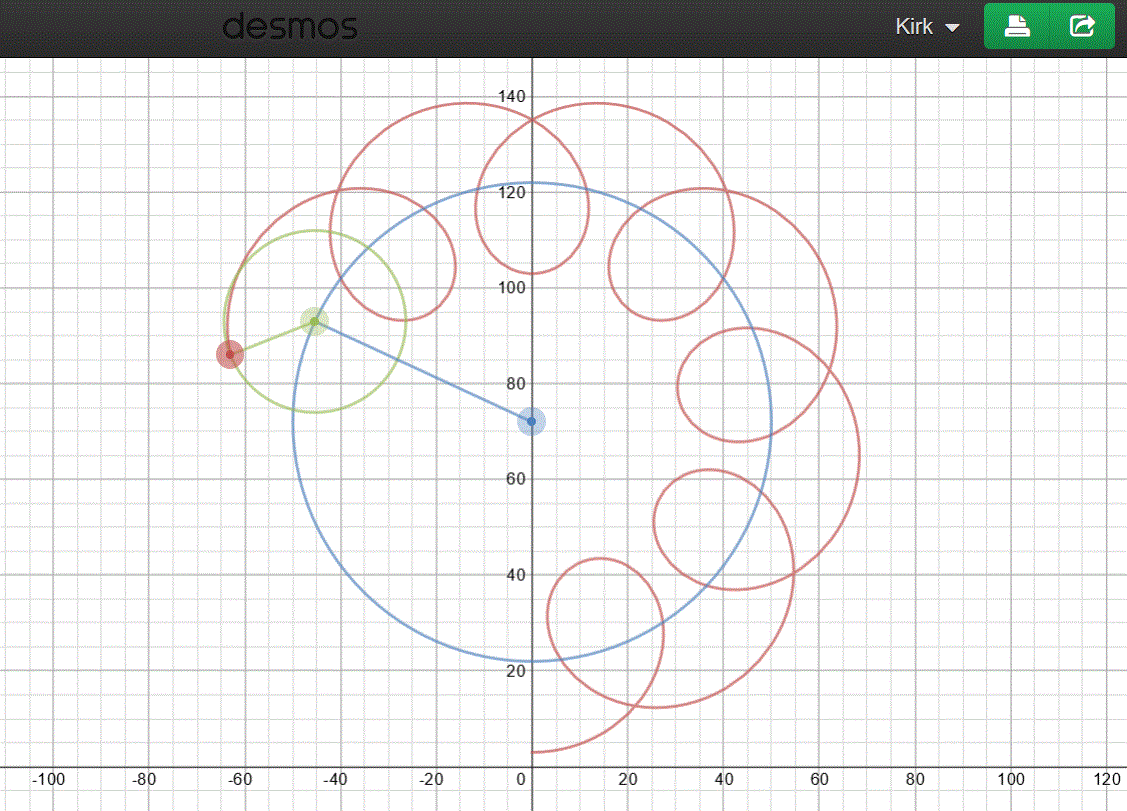Select the red point on the green circle
The image size is (1127, 811).
[x=230, y=354]
